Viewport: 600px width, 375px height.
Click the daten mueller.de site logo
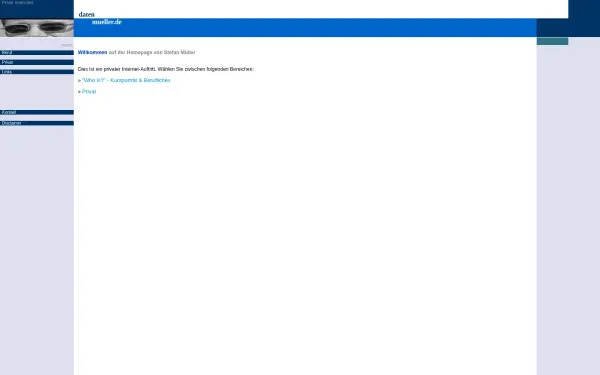pos(100,18)
